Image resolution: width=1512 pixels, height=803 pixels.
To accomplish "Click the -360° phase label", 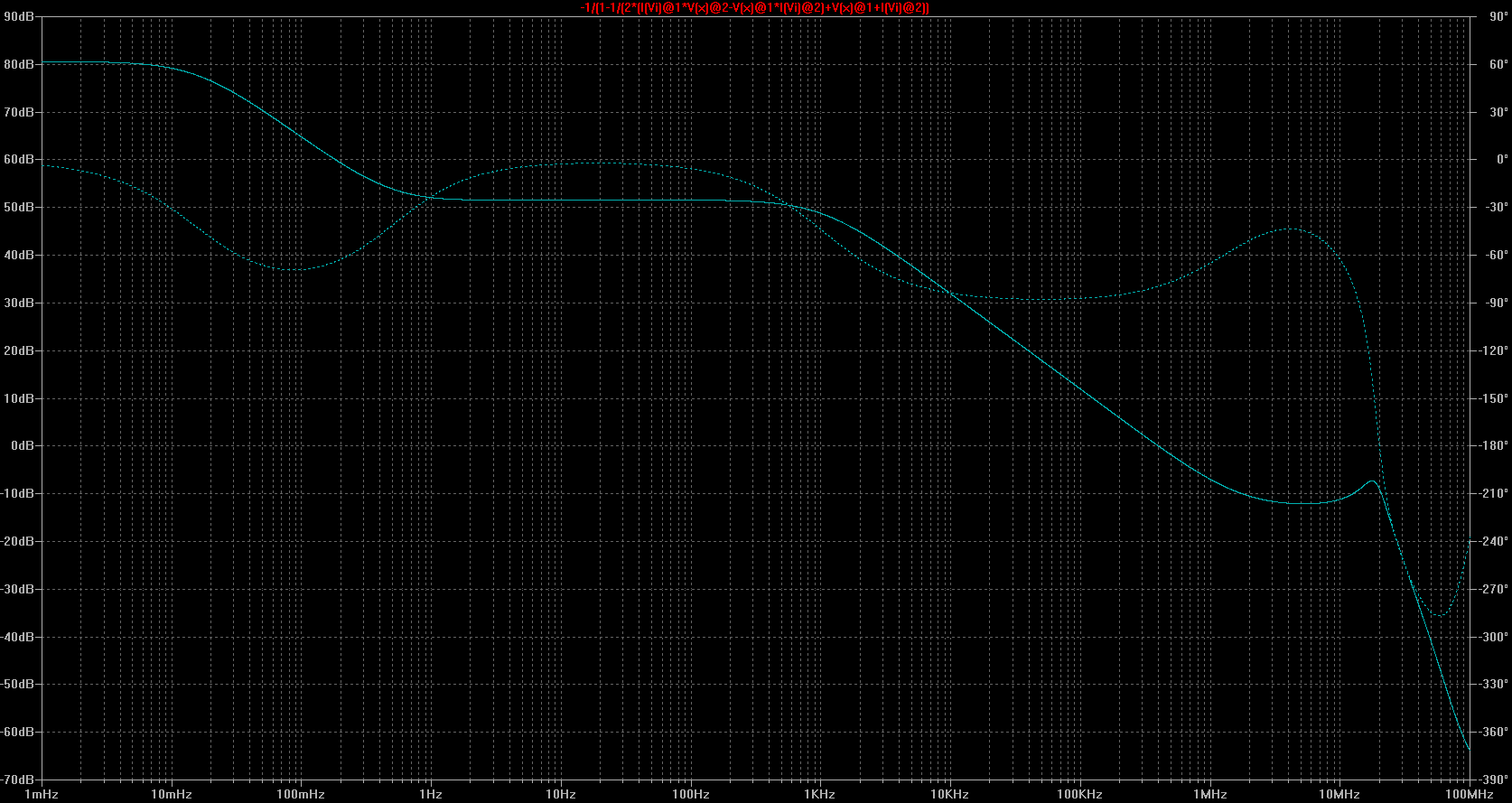I will point(1493,732).
